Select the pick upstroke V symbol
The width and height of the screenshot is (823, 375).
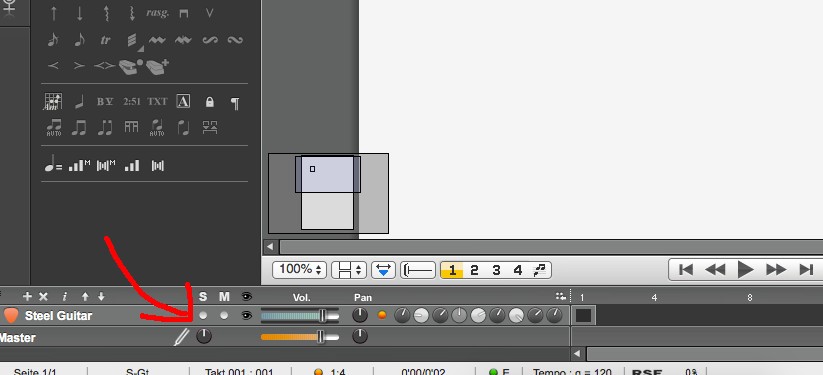click(x=209, y=14)
